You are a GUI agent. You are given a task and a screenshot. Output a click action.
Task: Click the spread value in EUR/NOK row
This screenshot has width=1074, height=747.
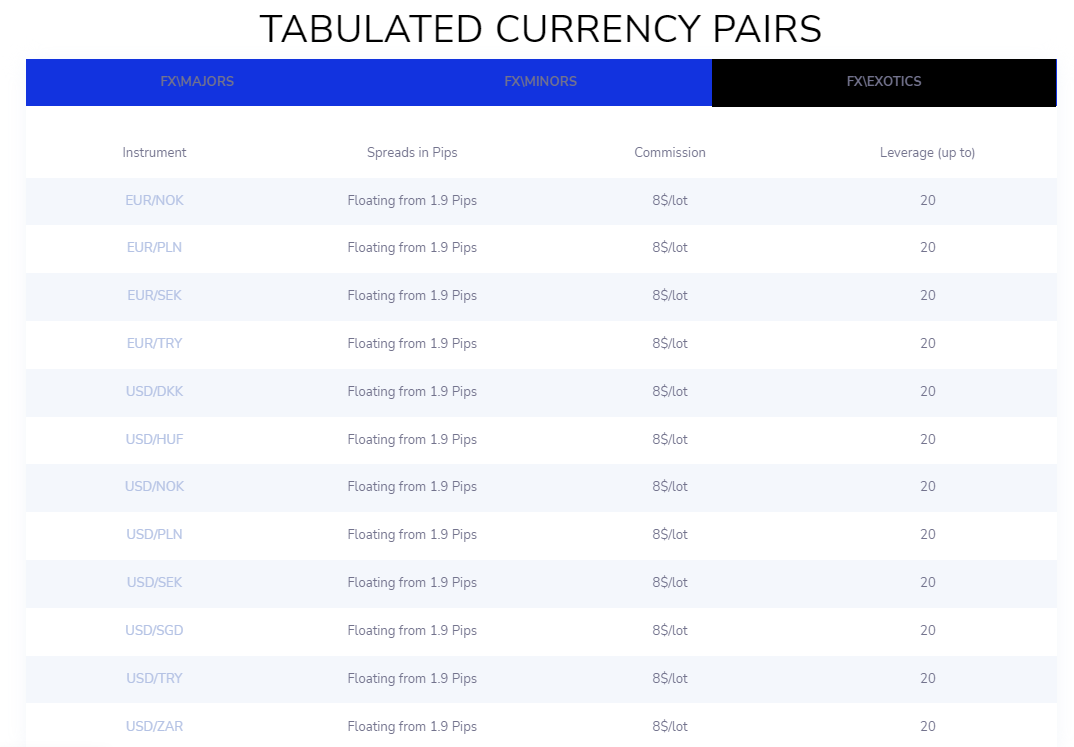[412, 201]
